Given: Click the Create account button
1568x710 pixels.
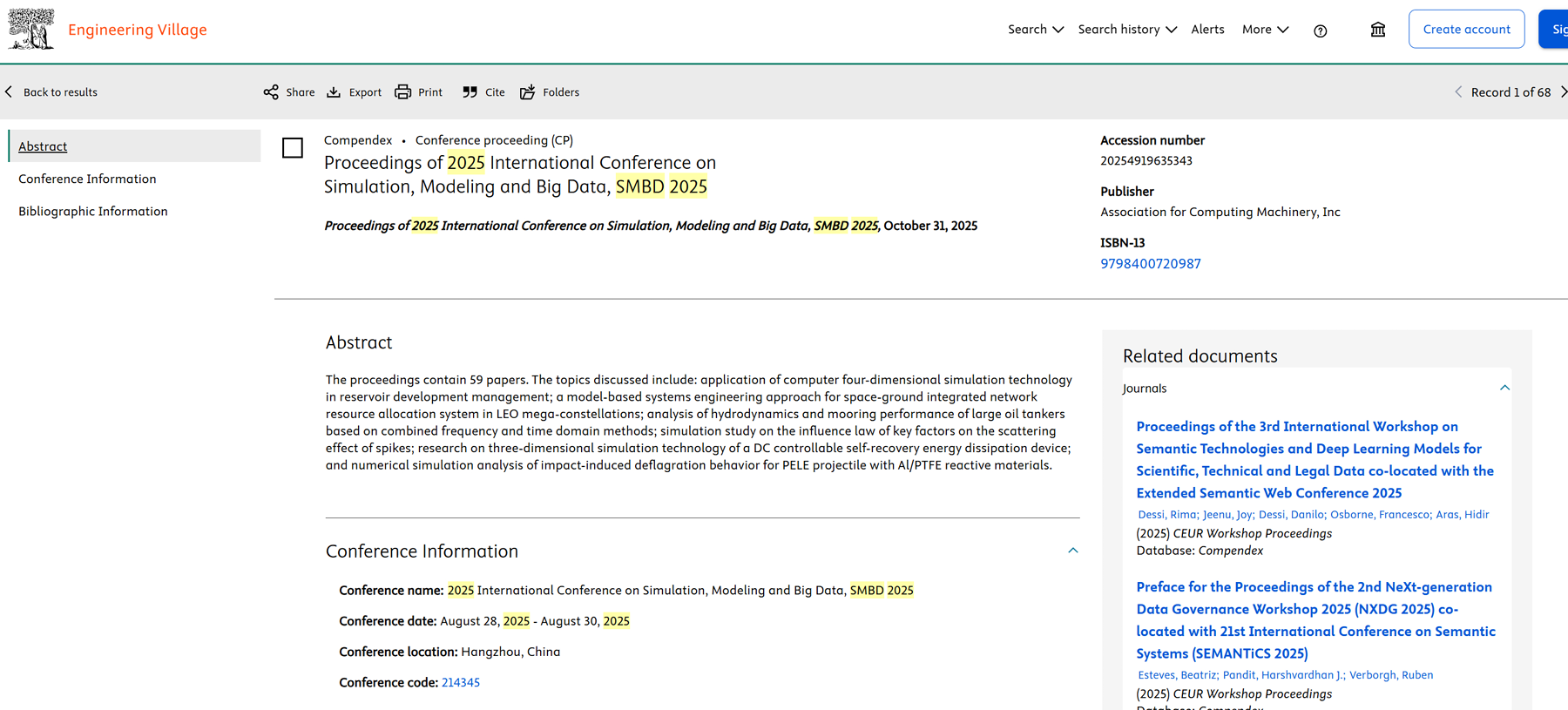Looking at the screenshot, I should point(1466,30).
